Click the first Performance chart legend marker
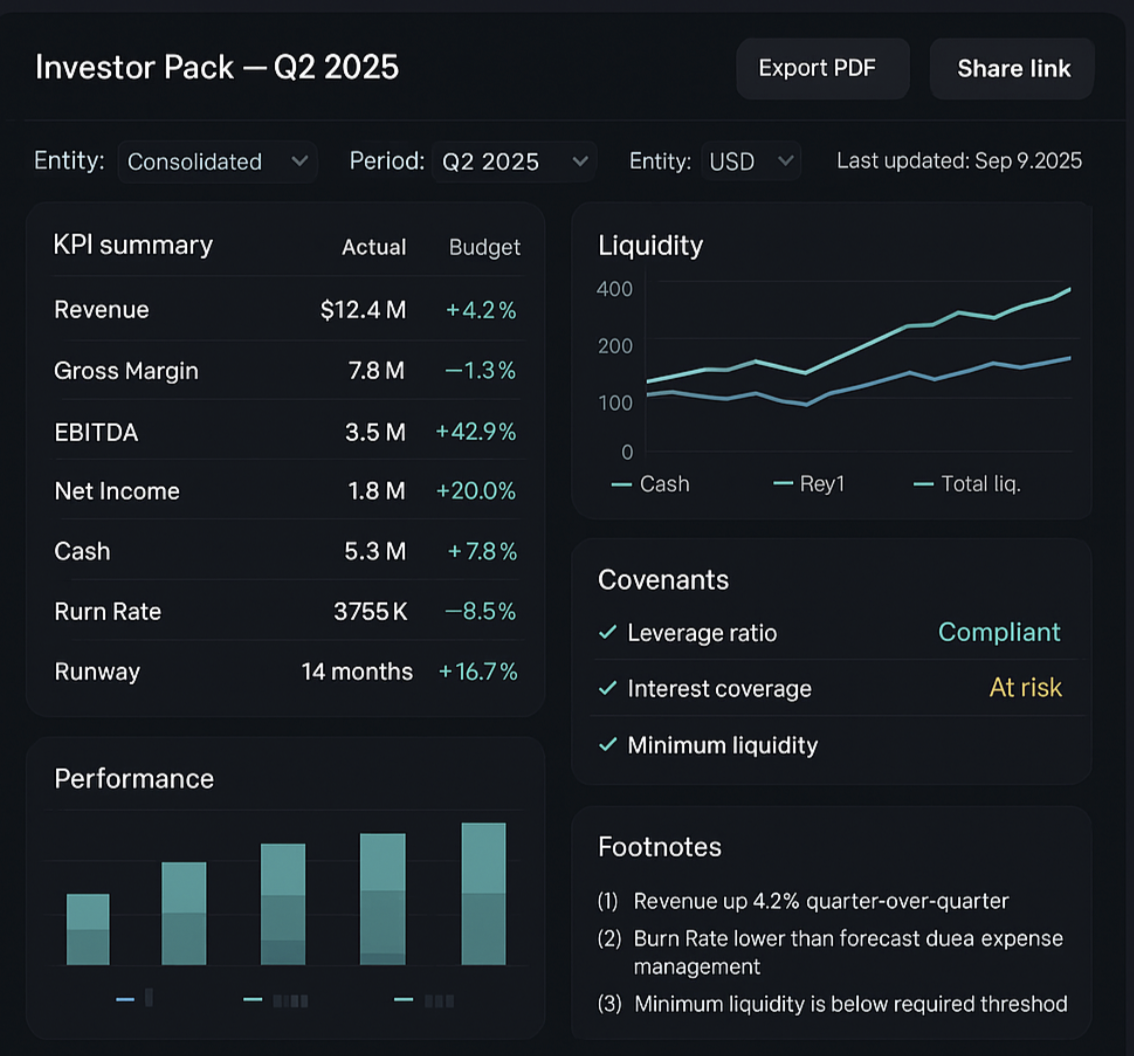 (126, 999)
